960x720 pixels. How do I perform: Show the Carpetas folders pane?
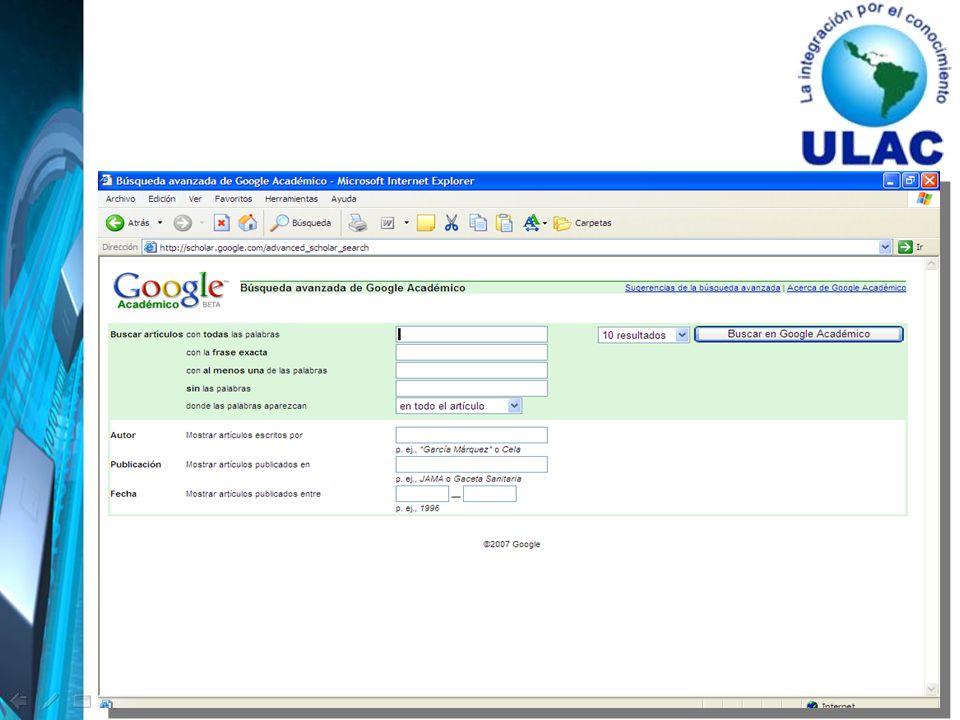(x=582, y=223)
